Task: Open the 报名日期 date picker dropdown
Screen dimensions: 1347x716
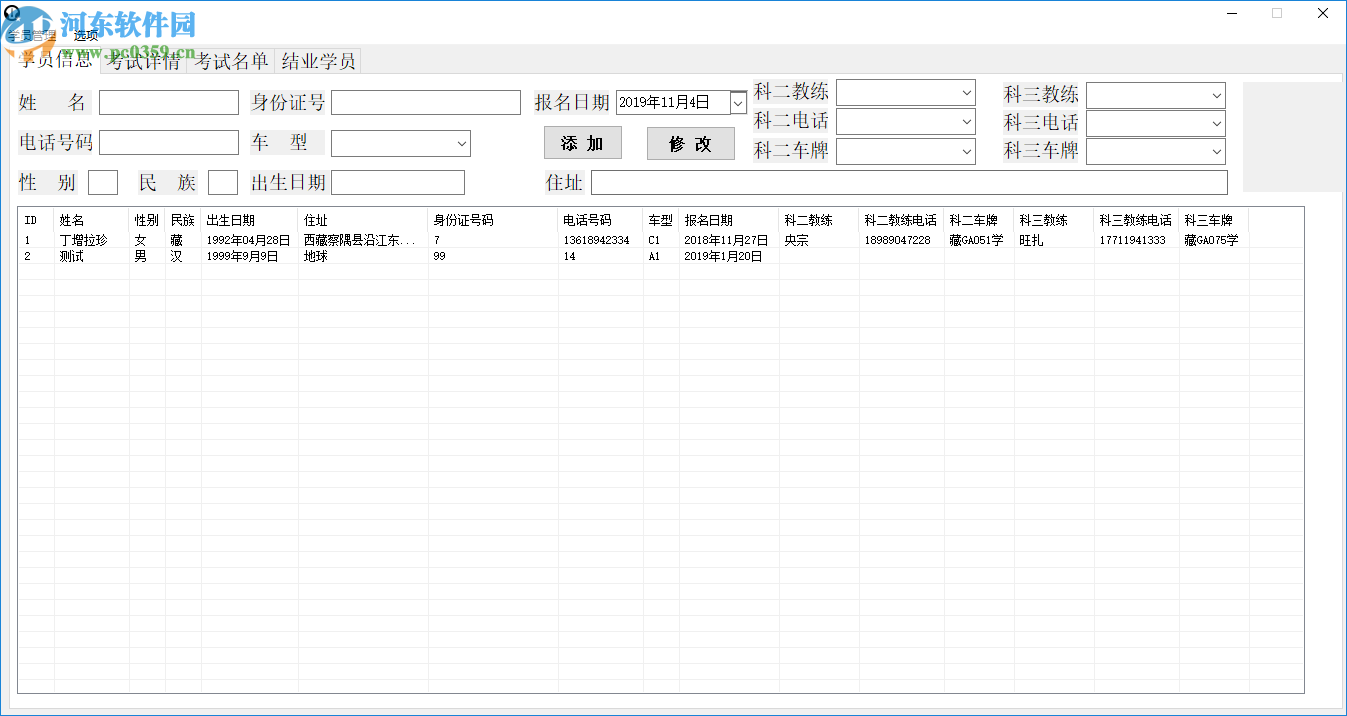Action: pos(737,101)
